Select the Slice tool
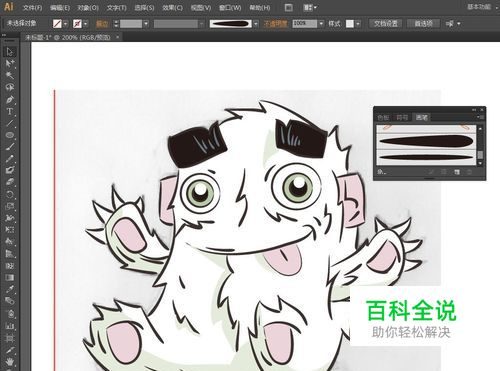Screen dimensions: 500x371 [10, 350]
